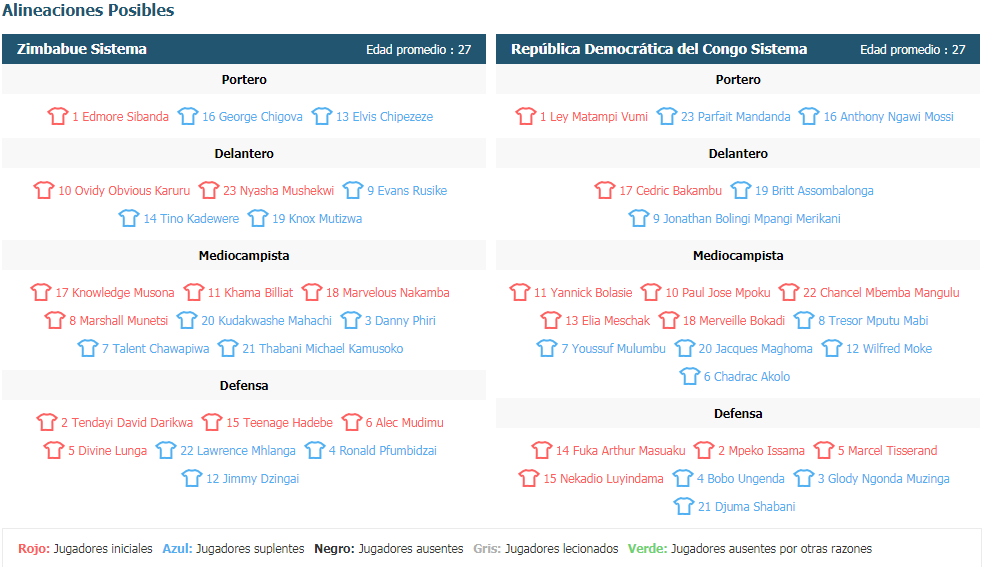Click the Rojo: Jugadores iniciales legend

click(85, 549)
